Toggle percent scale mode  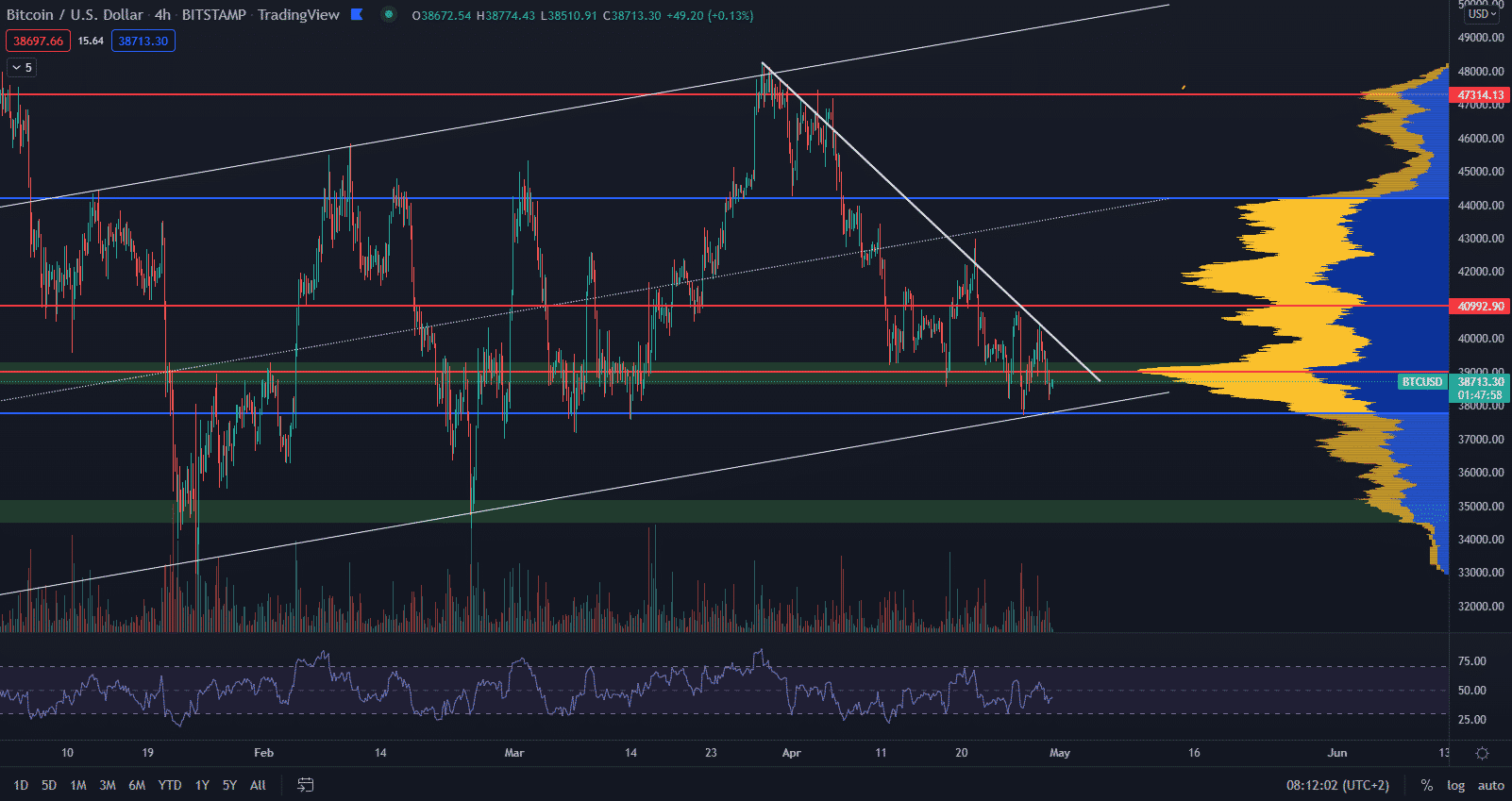1427,785
